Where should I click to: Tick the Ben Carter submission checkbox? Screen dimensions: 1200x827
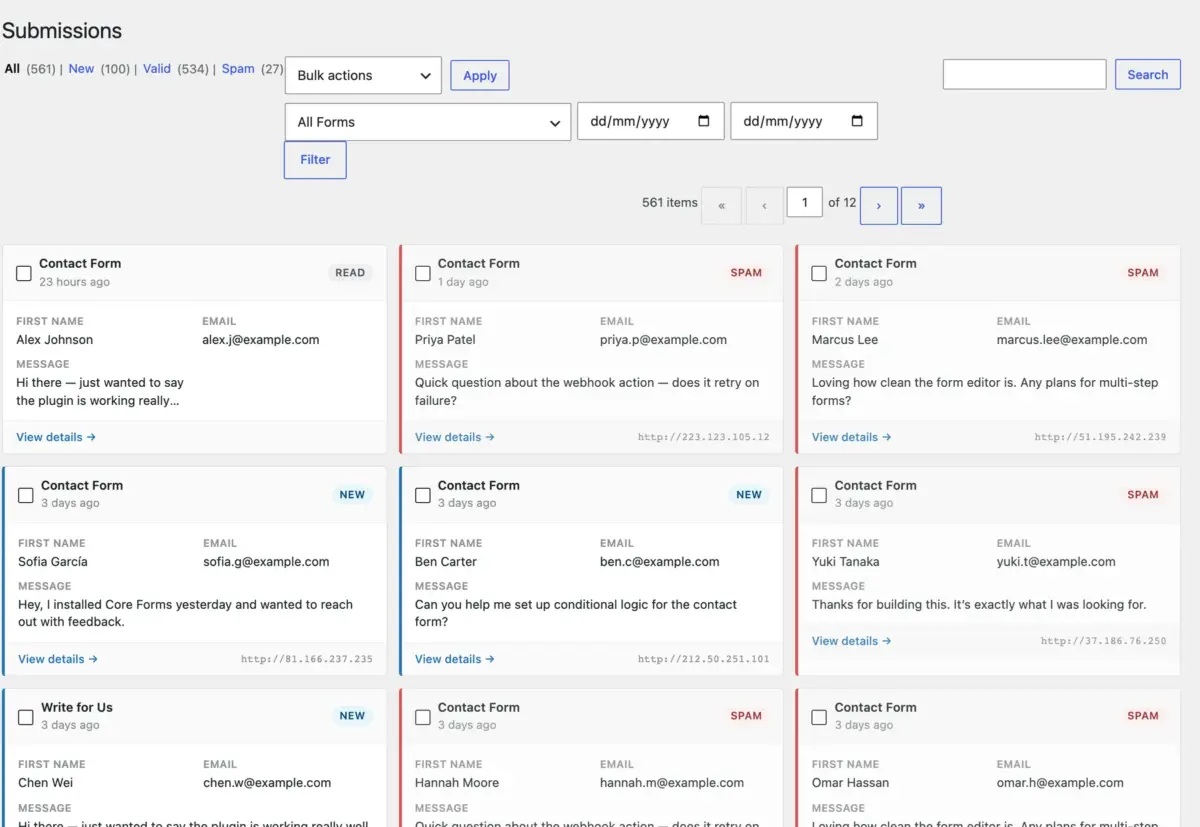tap(423, 495)
